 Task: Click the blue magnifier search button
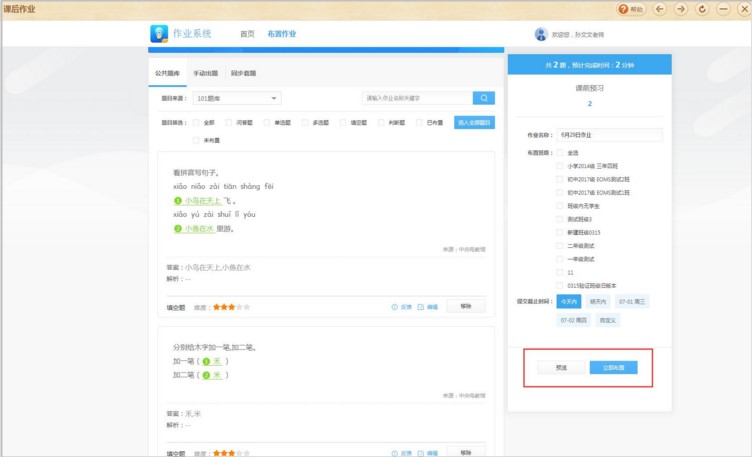(483, 98)
